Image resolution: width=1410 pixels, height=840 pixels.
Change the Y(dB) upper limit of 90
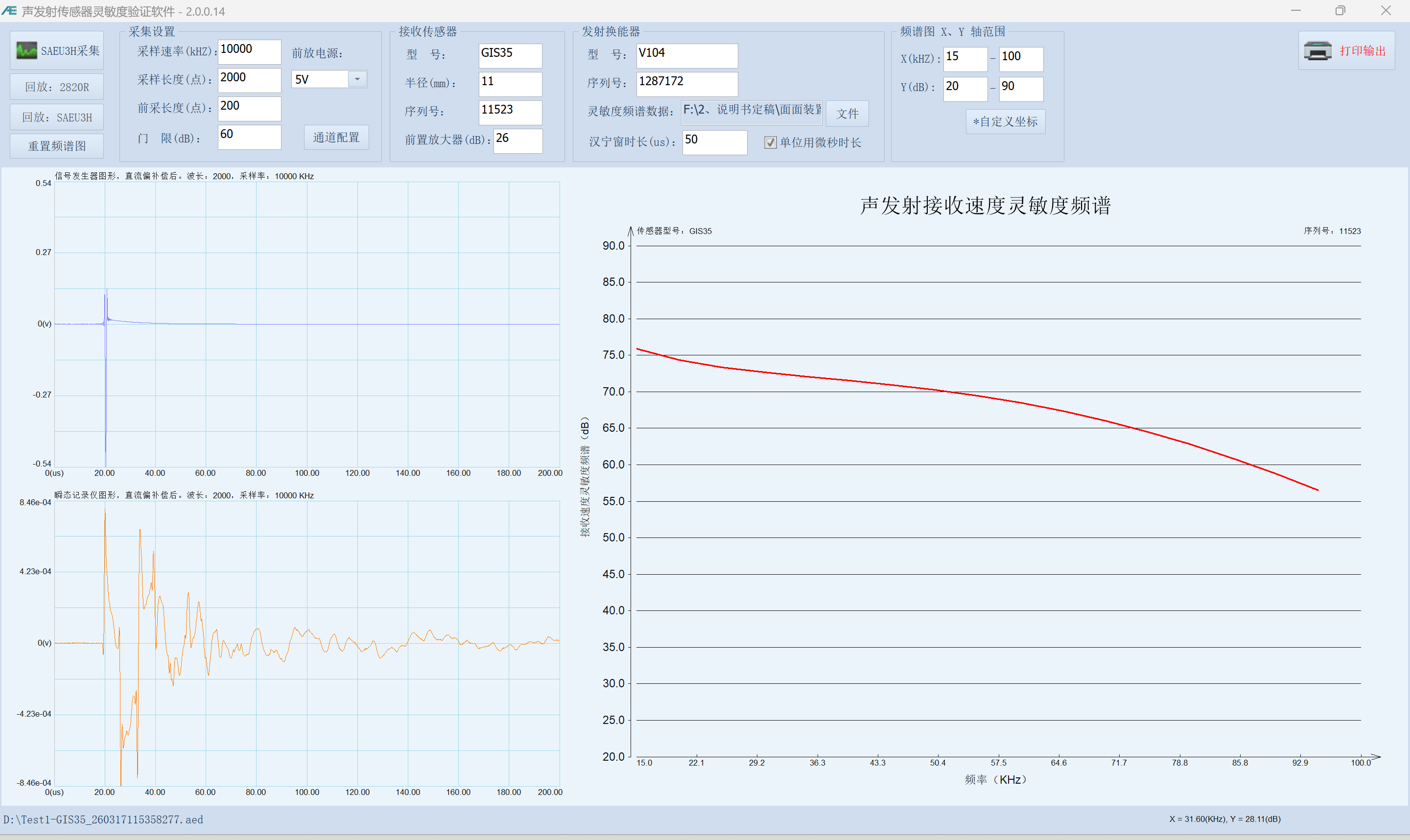coord(1021,88)
